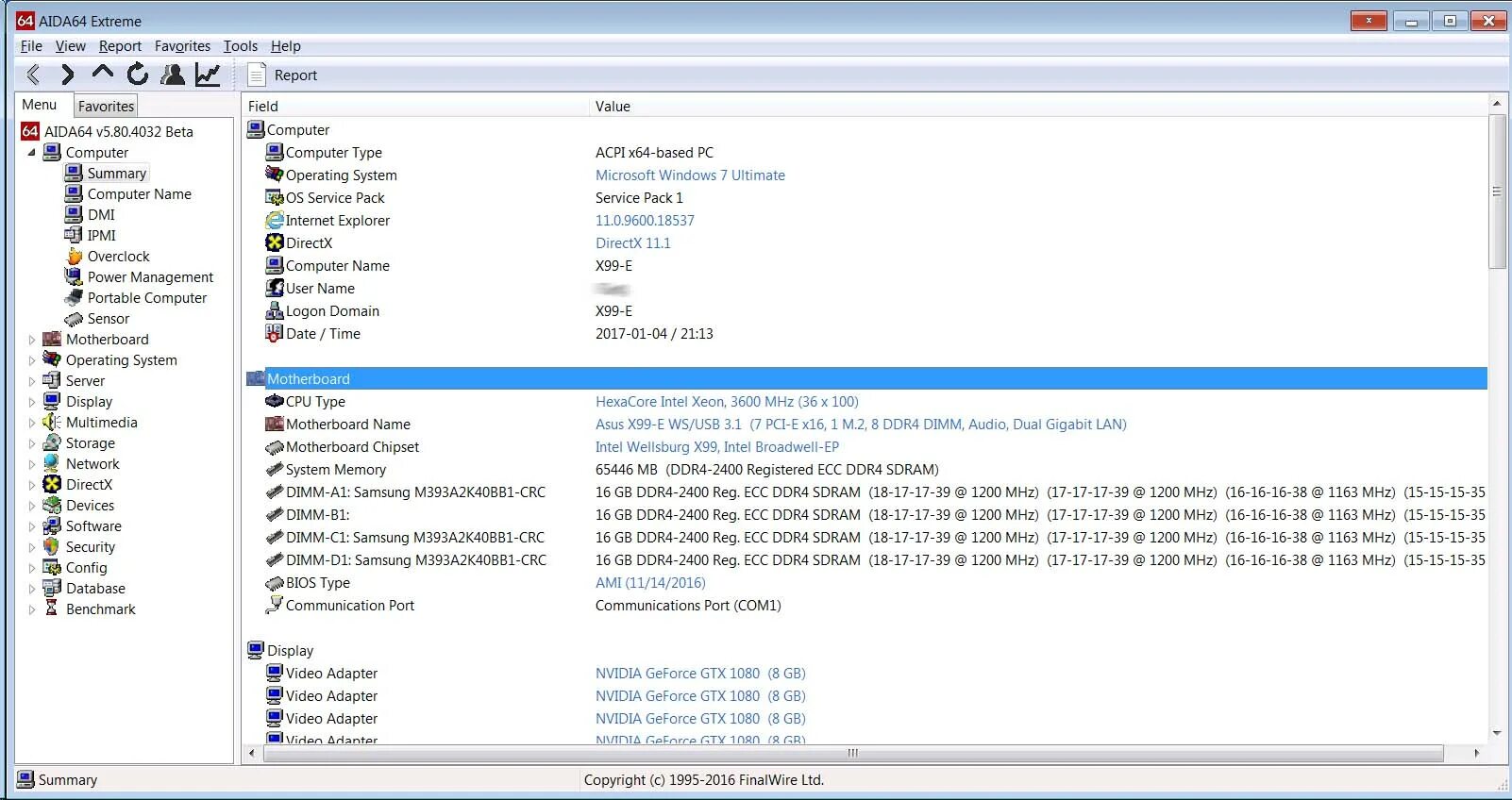The width and height of the screenshot is (1512, 800).
Task: Open the Report menu
Action: tap(120, 46)
